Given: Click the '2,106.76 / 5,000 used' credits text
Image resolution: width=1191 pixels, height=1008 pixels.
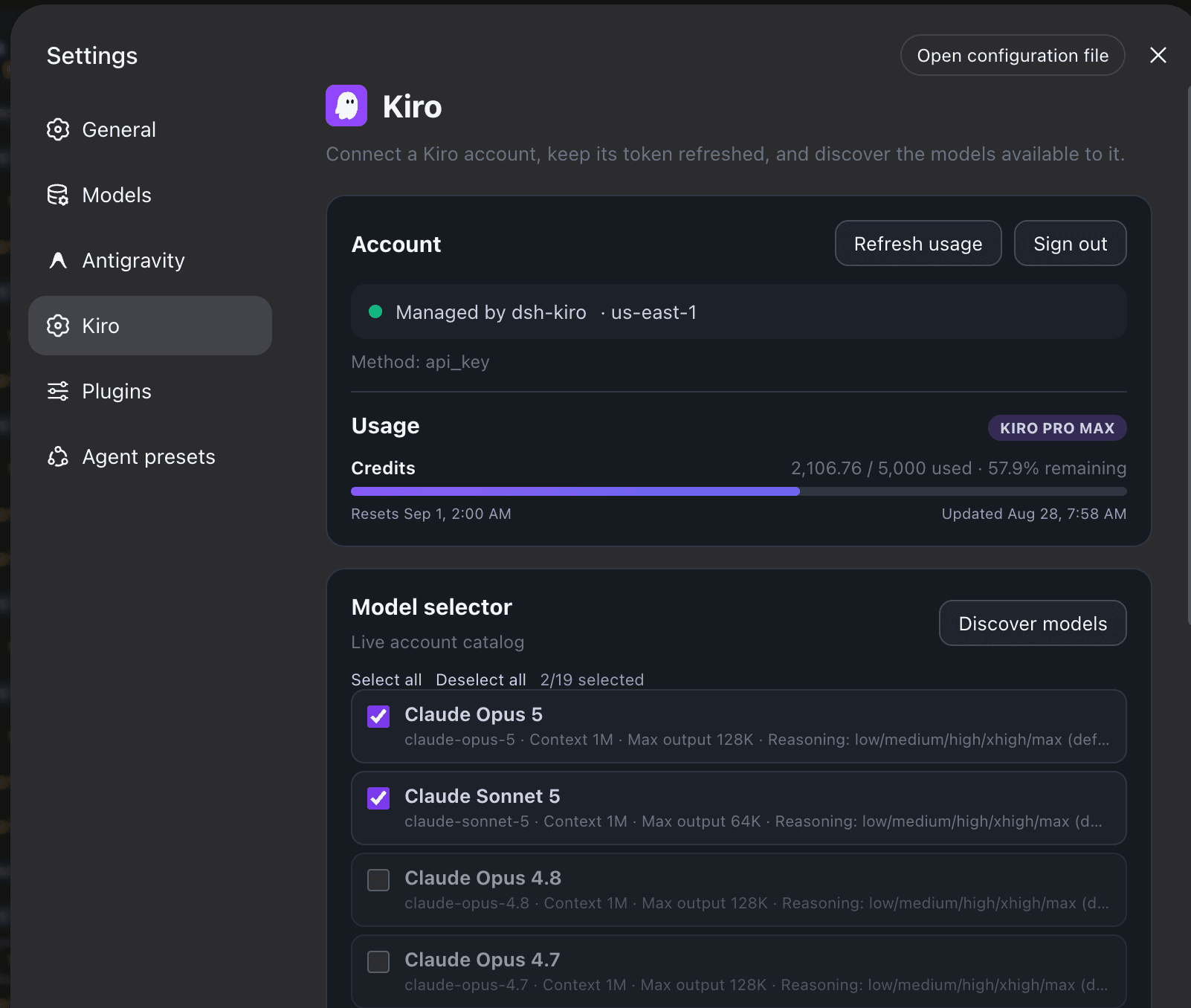Looking at the screenshot, I should coord(881,468).
